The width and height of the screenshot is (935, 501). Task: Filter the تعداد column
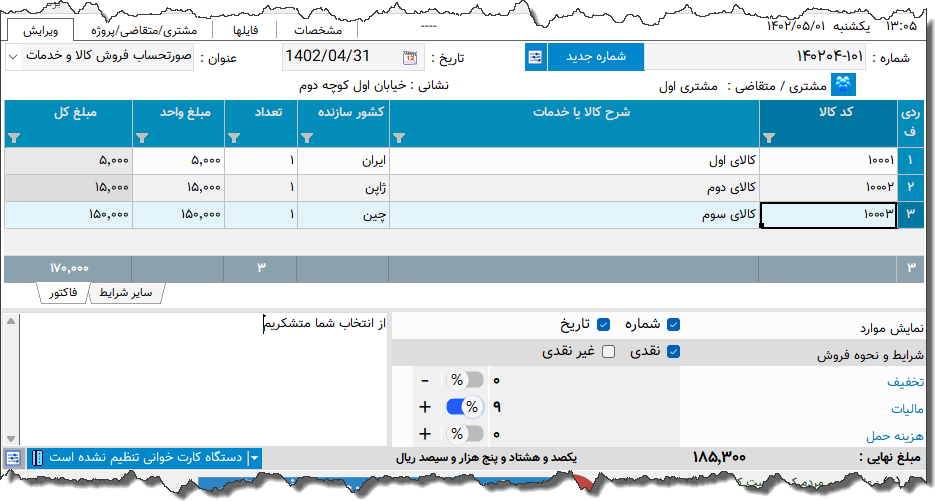pos(234,138)
